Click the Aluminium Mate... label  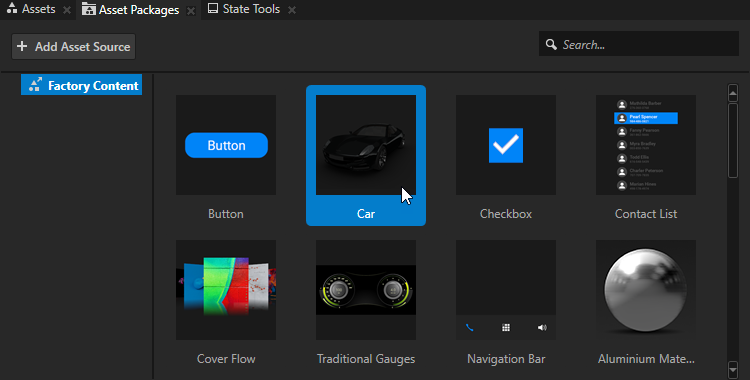point(646,359)
